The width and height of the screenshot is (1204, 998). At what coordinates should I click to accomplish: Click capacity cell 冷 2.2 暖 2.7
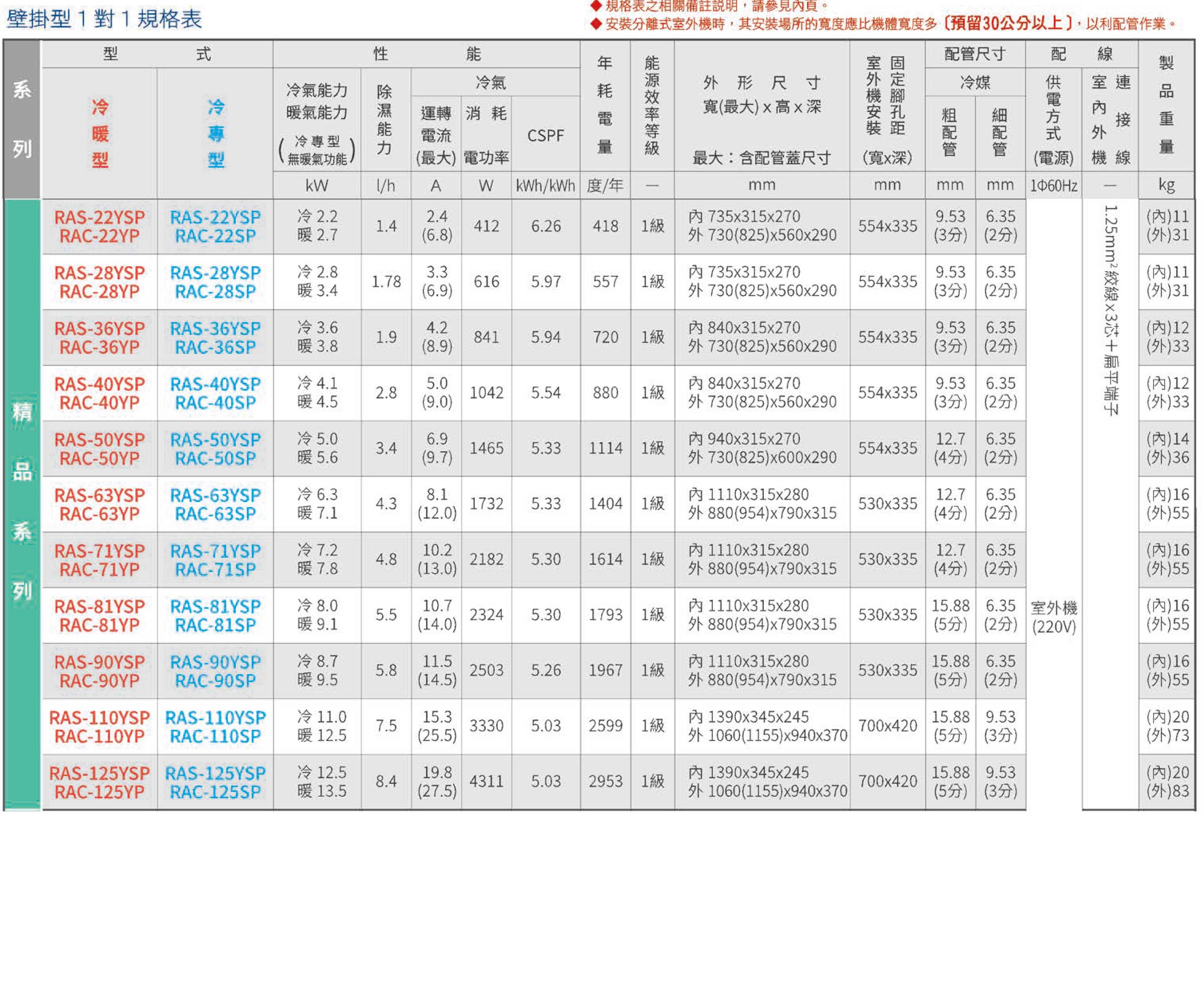click(317, 226)
